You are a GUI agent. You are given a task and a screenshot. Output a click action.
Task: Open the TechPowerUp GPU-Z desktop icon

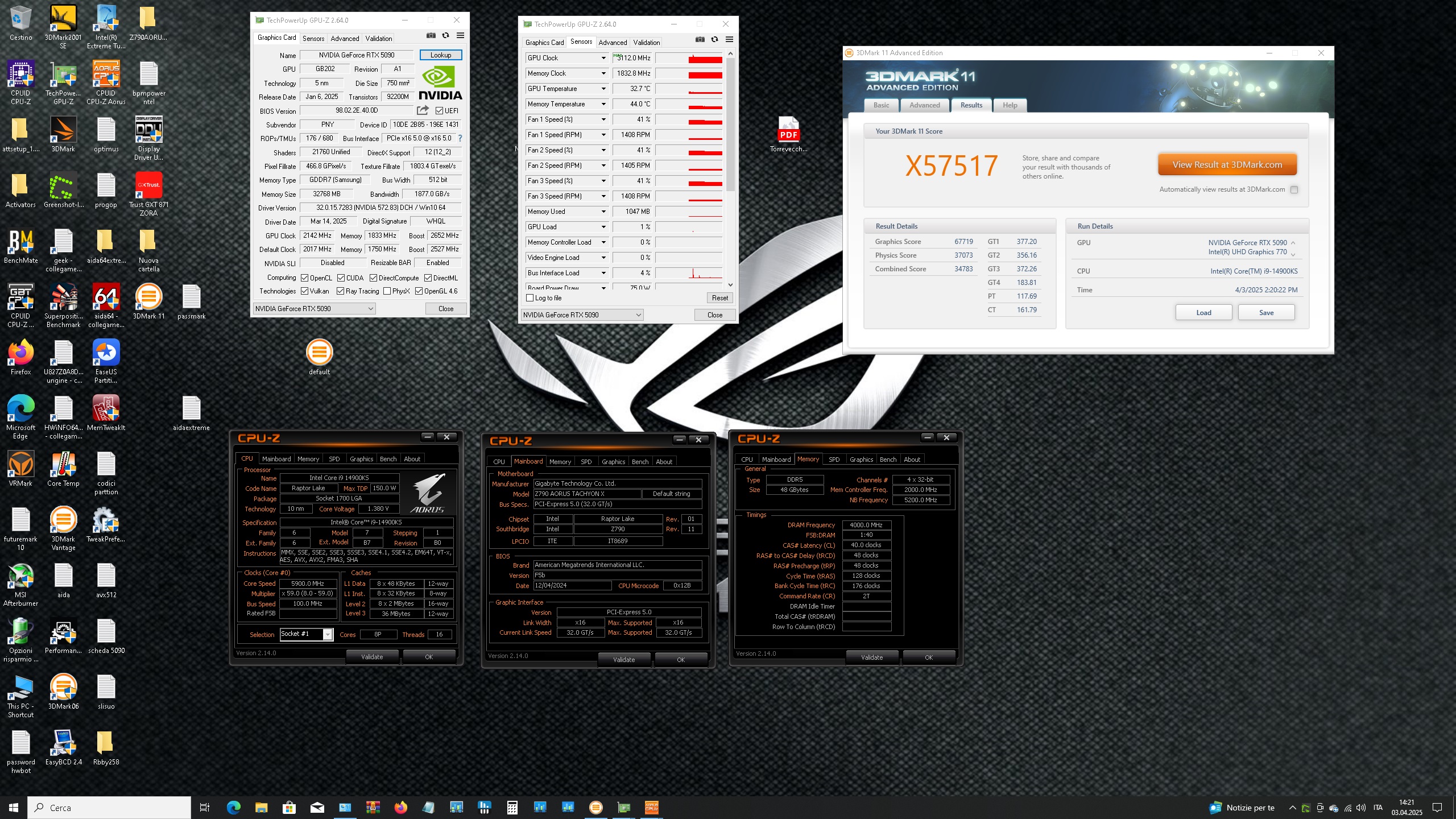63,82
